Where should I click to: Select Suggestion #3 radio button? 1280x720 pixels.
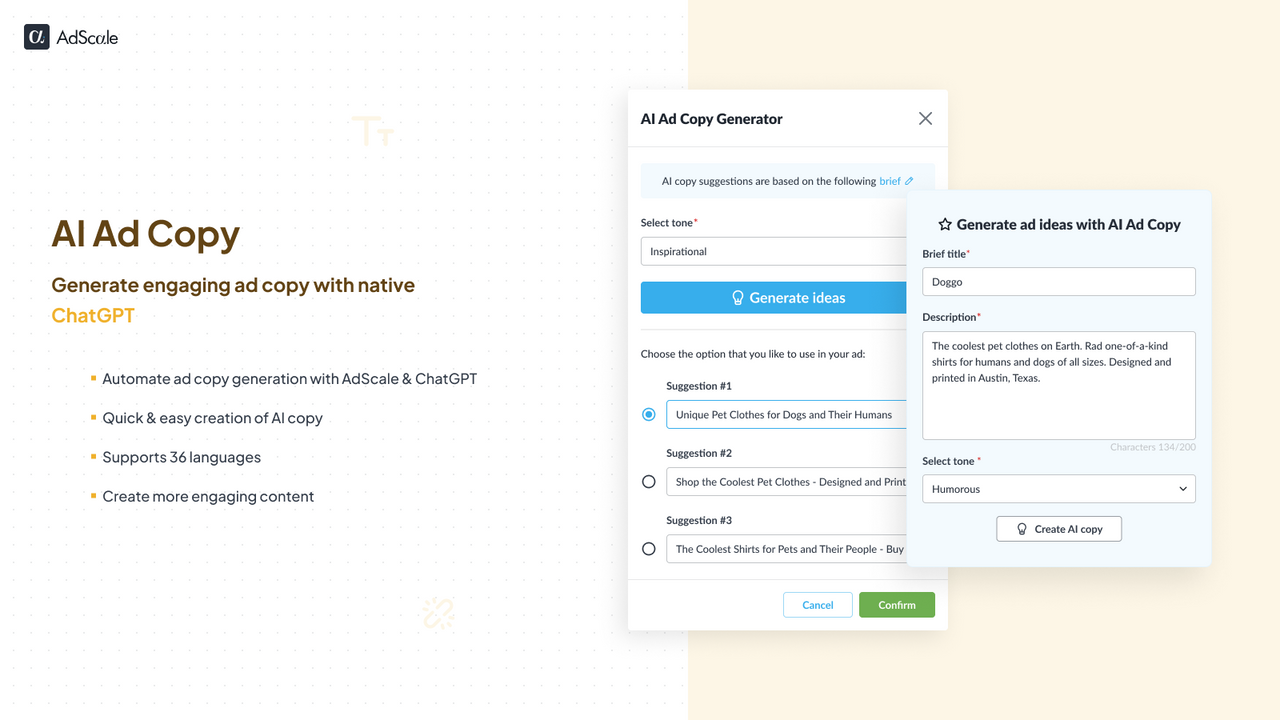point(649,548)
